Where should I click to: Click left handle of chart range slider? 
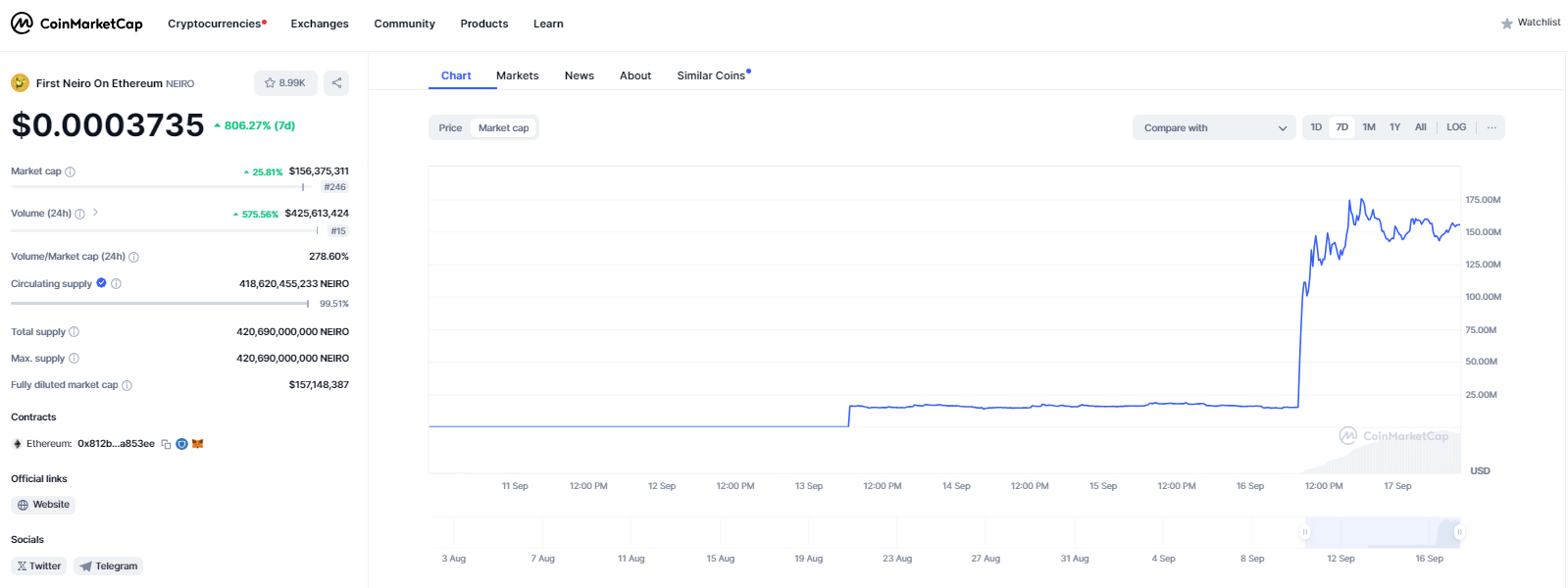coord(1305,532)
